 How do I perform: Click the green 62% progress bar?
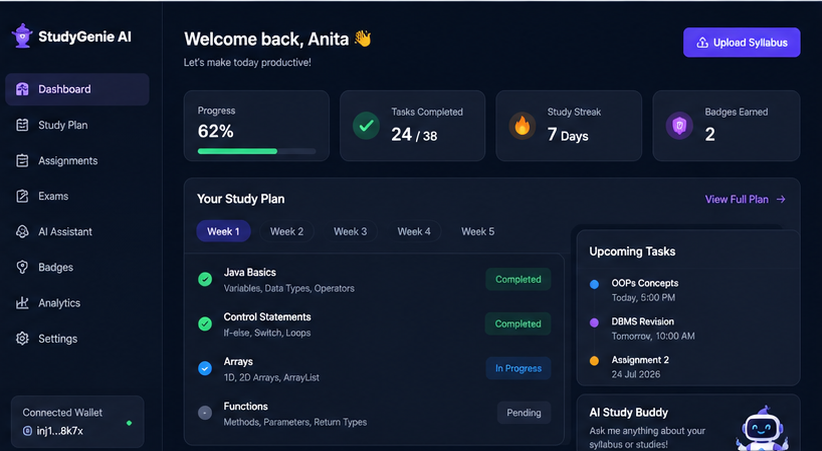tap(237, 151)
